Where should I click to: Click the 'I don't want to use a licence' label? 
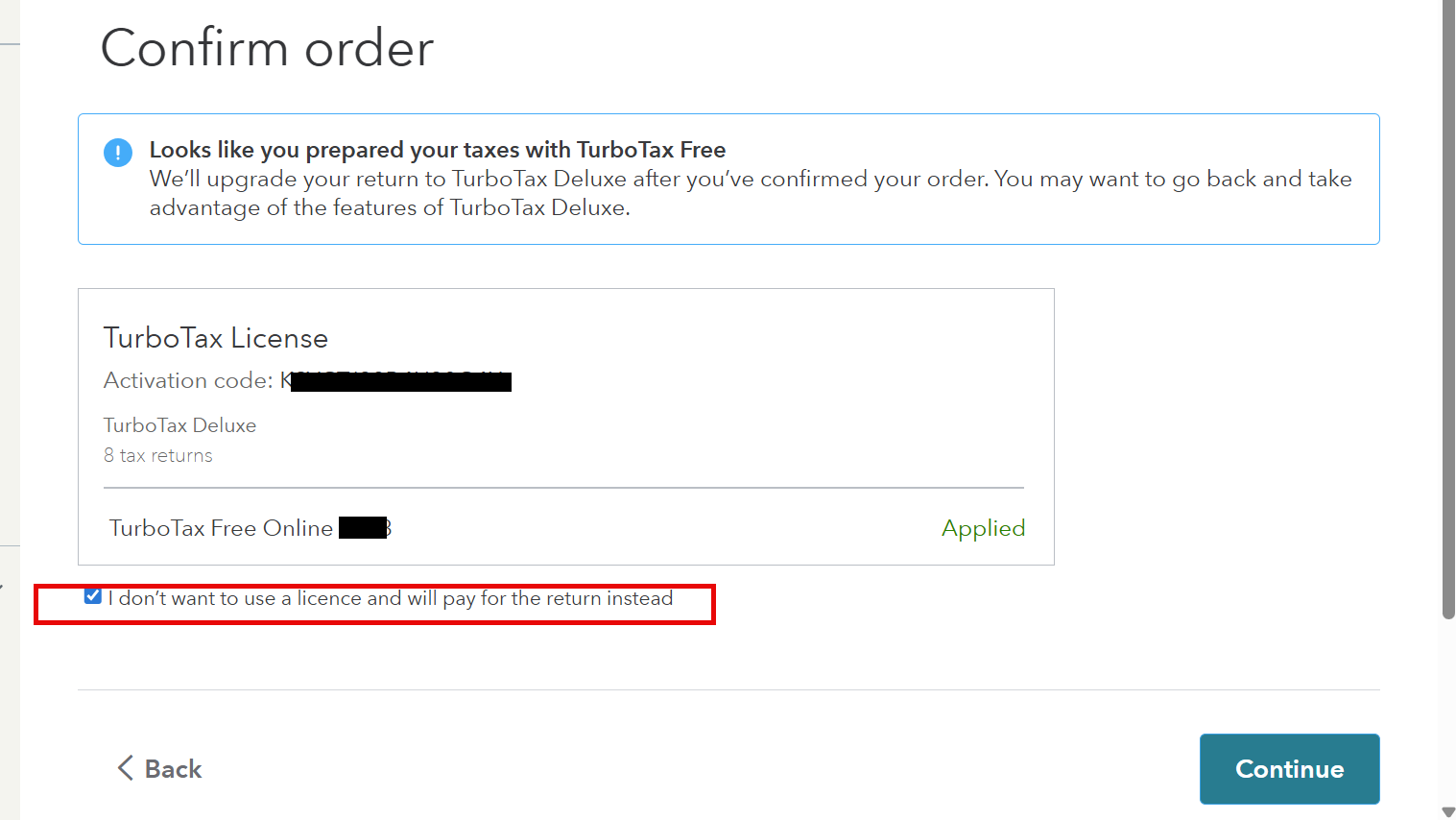point(391,599)
